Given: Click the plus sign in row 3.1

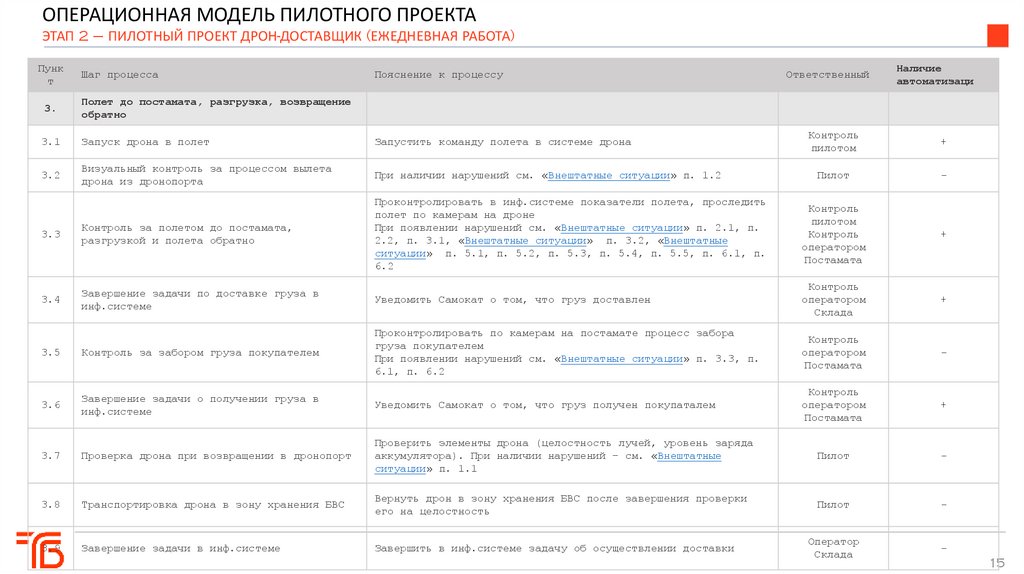Looking at the screenshot, I should click(943, 142).
